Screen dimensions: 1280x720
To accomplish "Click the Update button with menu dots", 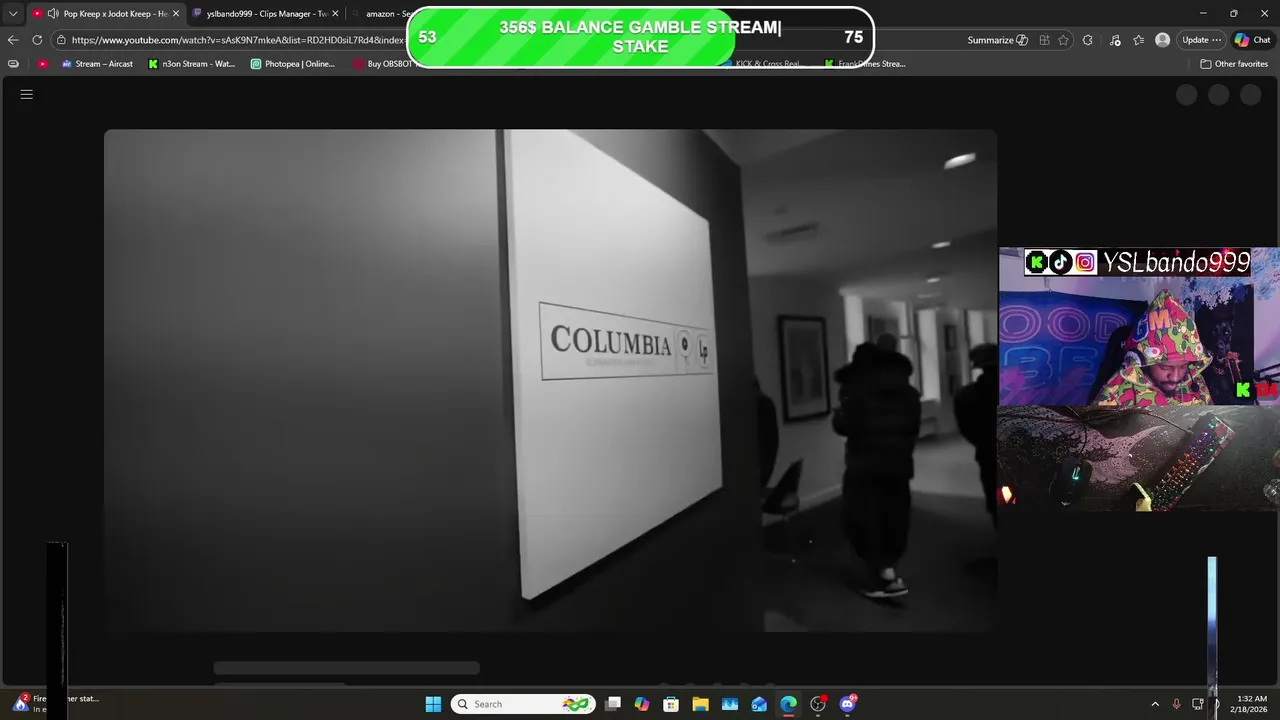I will pos(1201,40).
